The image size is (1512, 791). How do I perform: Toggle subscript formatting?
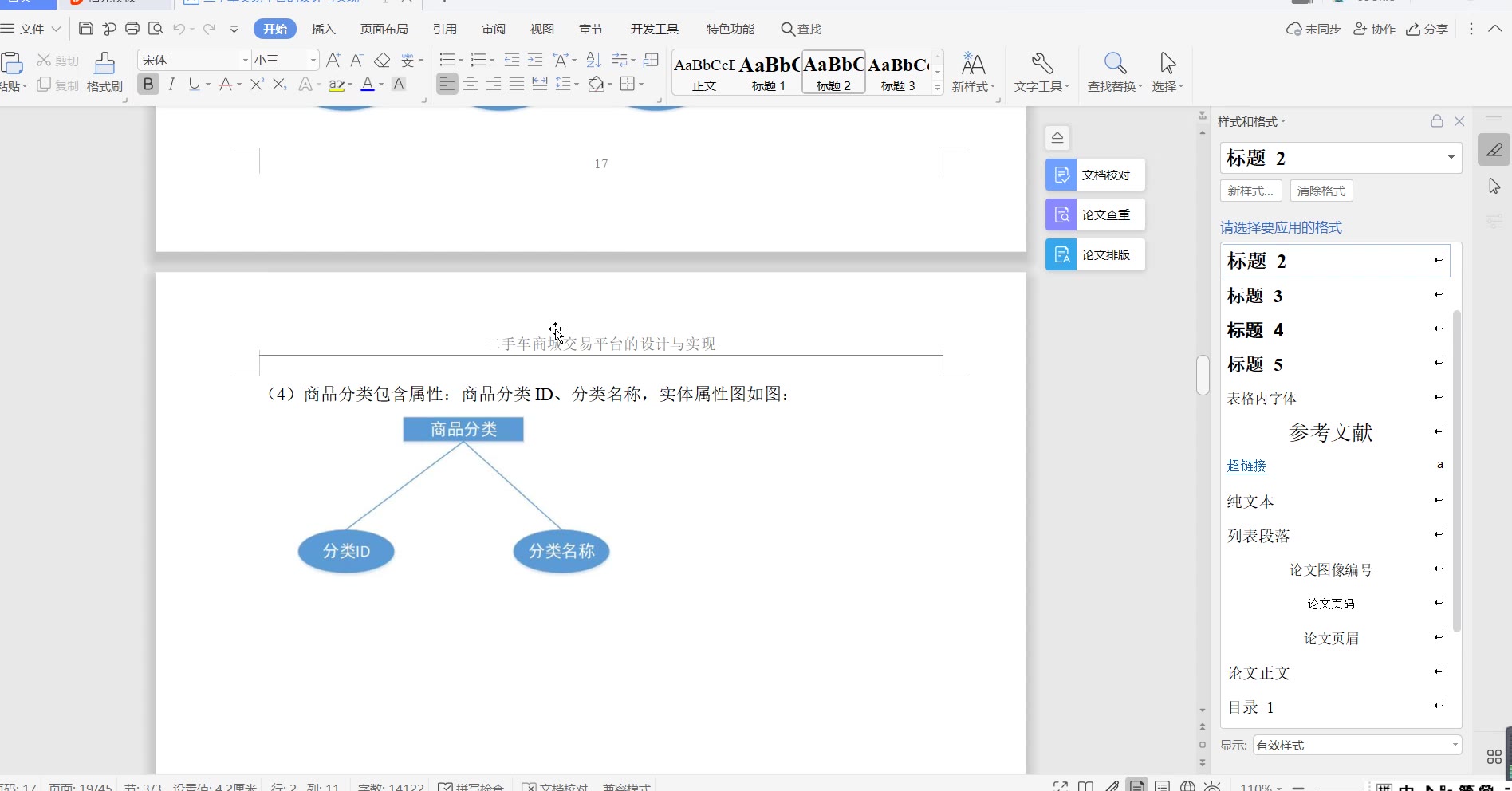(279, 84)
